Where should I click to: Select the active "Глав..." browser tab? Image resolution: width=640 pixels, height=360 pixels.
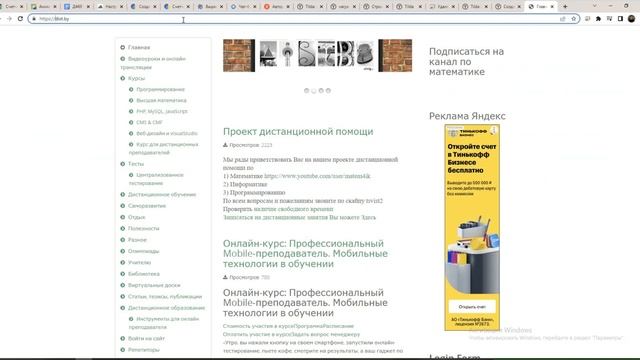pos(541,7)
